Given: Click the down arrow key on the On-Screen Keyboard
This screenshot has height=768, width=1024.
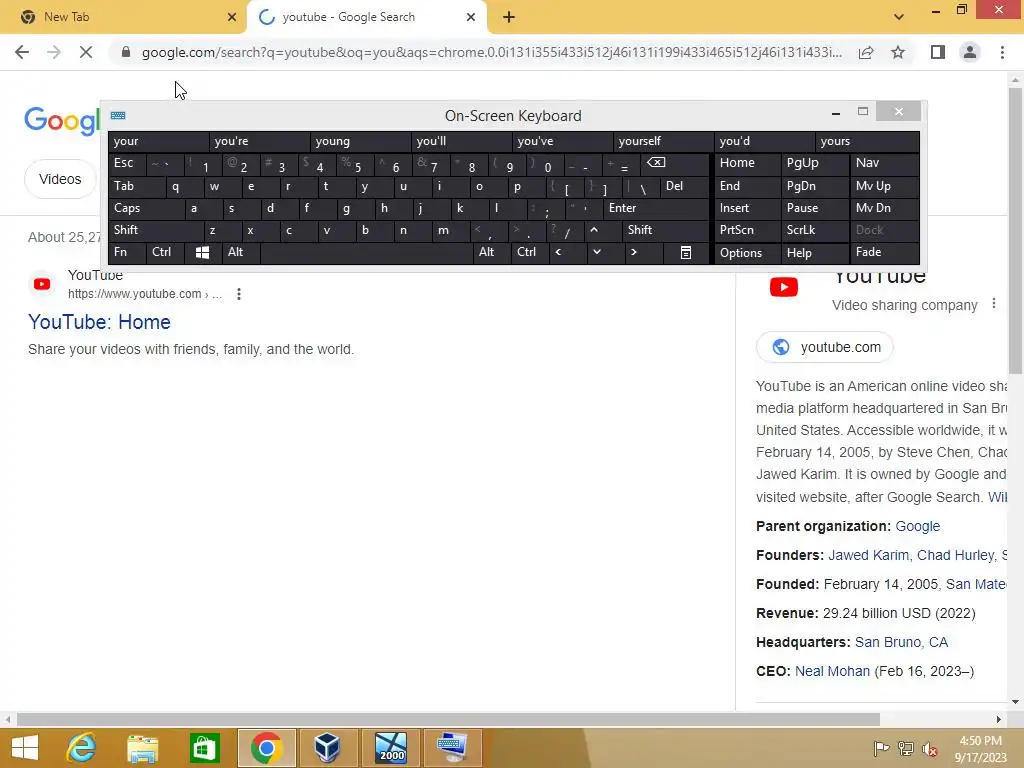Looking at the screenshot, I should pyautogui.click(x=596, y=252).
